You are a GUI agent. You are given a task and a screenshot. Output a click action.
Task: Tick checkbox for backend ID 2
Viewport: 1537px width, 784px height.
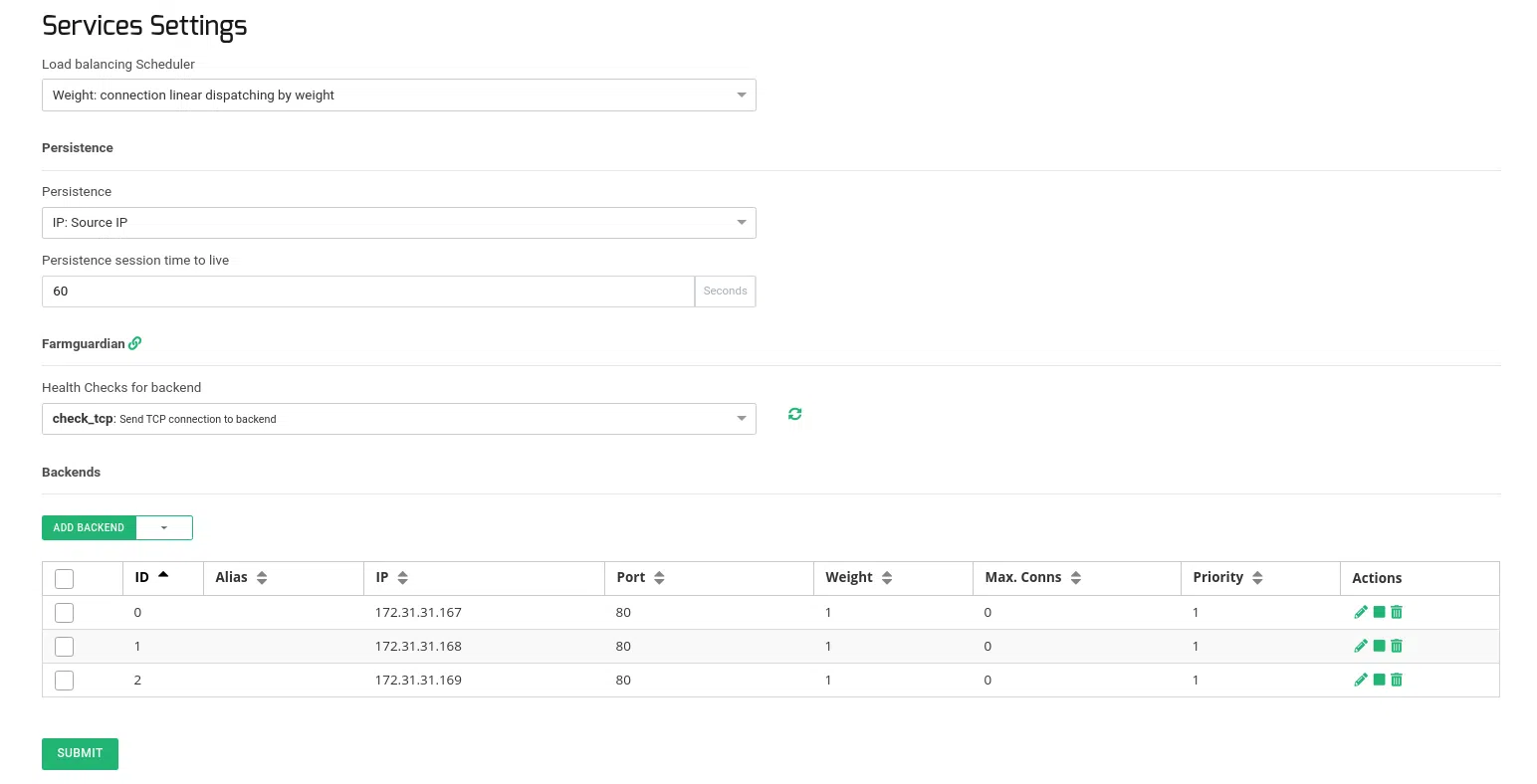[x=65, y=681]
